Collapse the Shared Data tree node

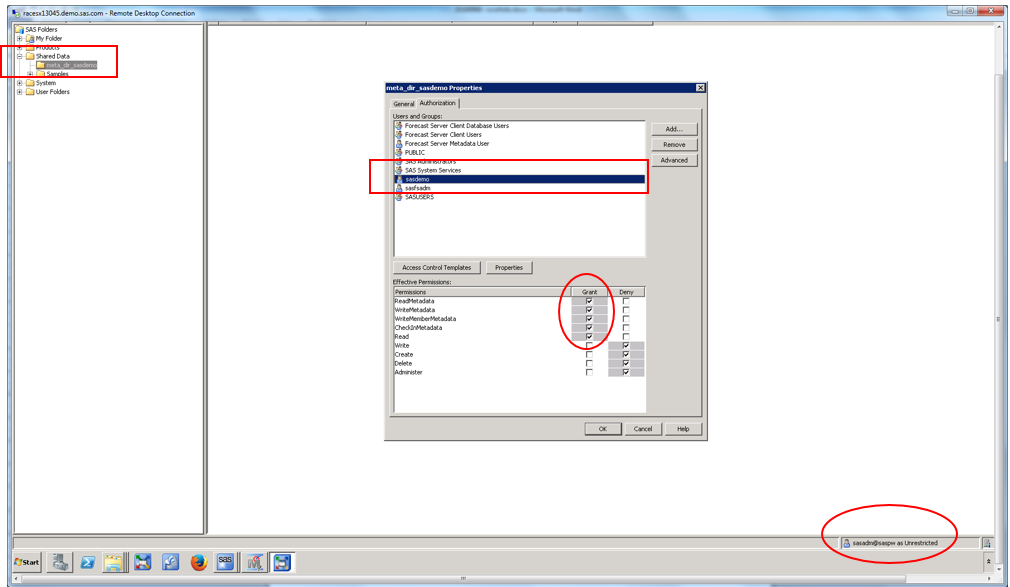(19, 56)
